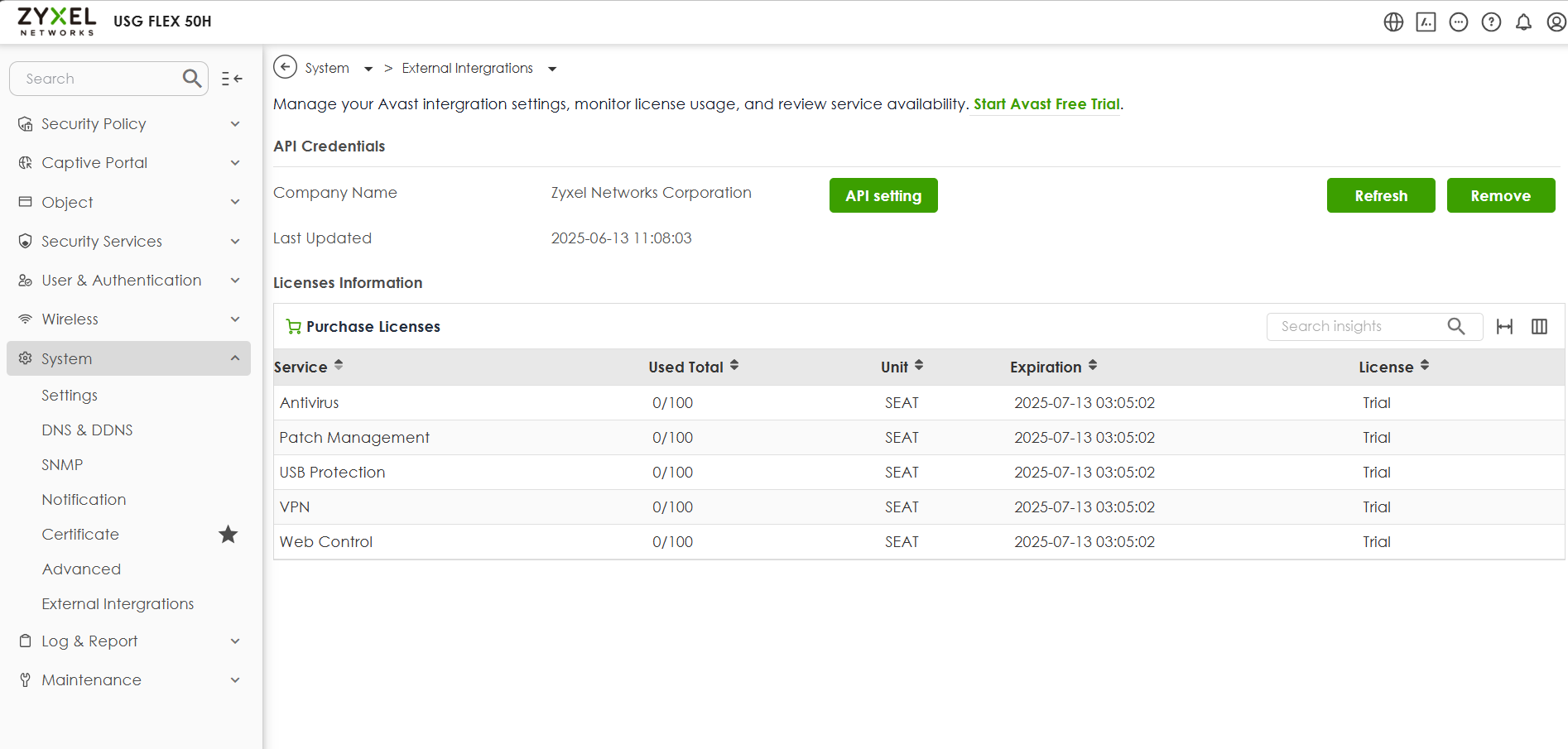Click the Search insights magnifier icon

click(x=1456, y=326)
